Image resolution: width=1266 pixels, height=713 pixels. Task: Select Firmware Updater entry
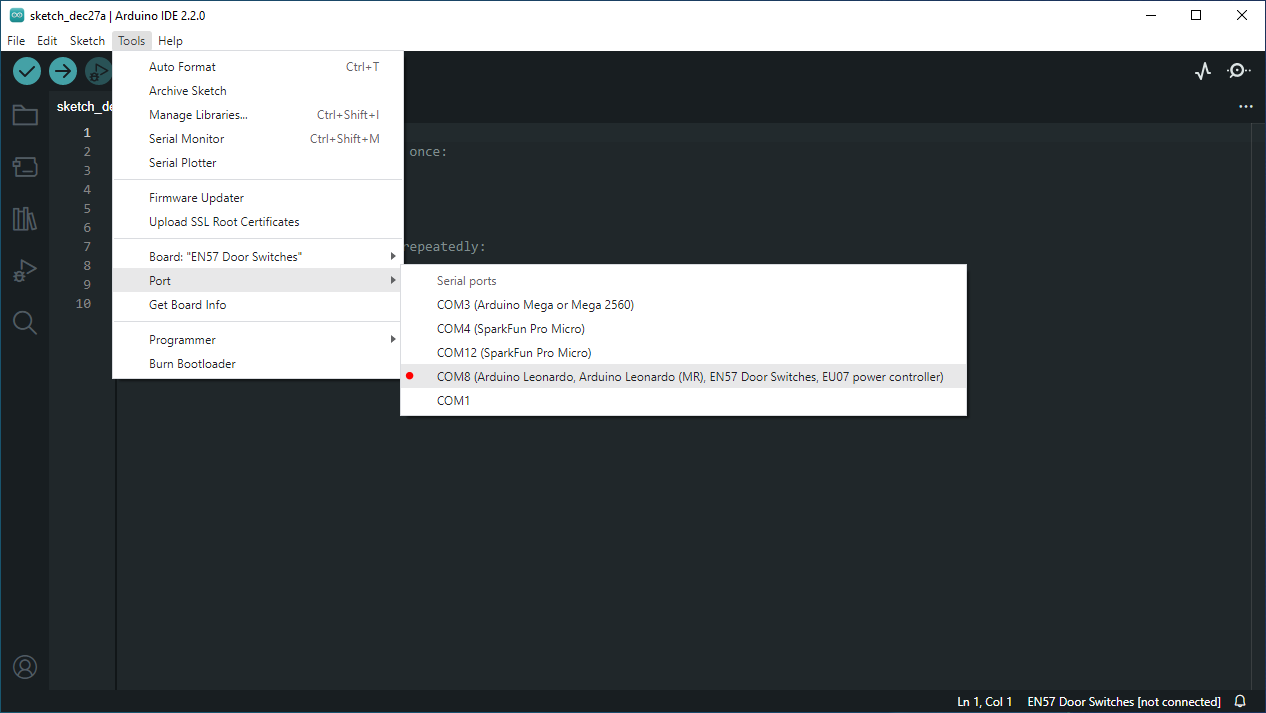pyautogui.click(x=258, y=198)
